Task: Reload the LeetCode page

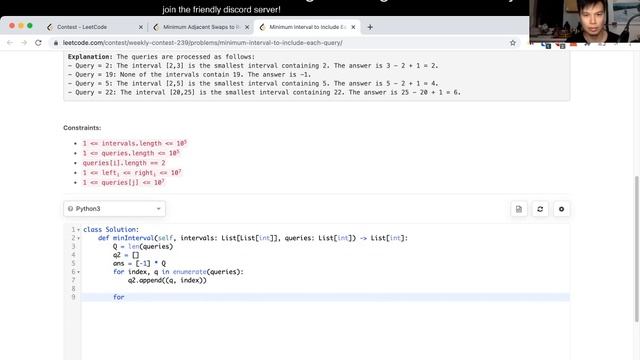Action: click(38, 42)
